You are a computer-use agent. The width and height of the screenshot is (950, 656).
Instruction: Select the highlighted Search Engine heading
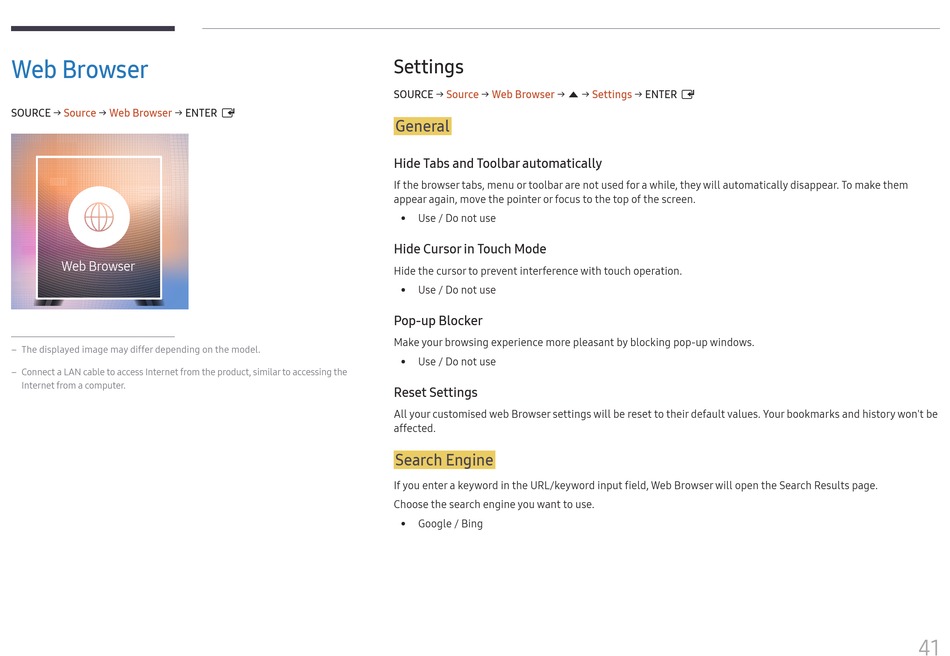444,460
